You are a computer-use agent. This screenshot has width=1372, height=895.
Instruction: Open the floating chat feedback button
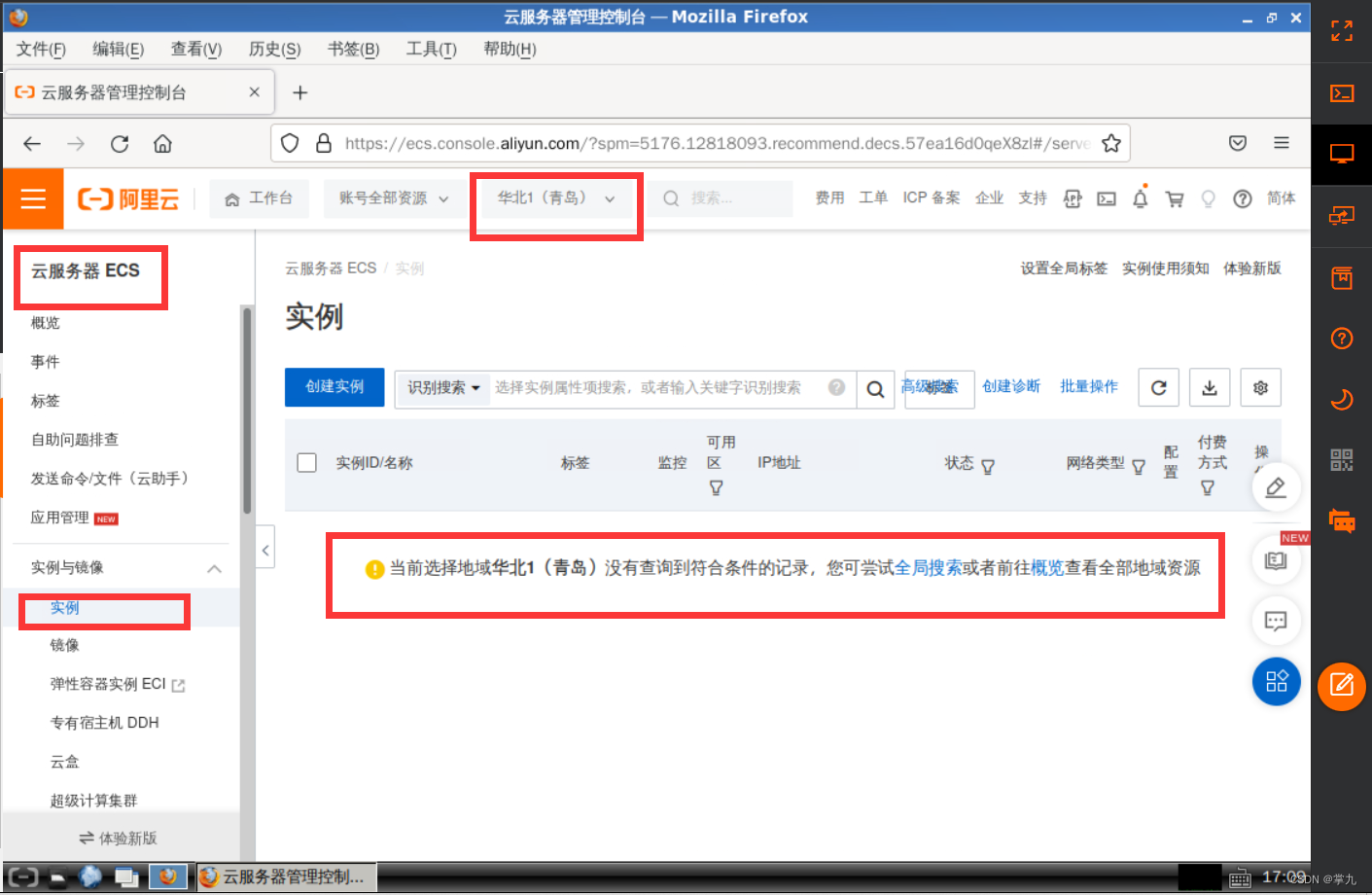click(1276, 621)
